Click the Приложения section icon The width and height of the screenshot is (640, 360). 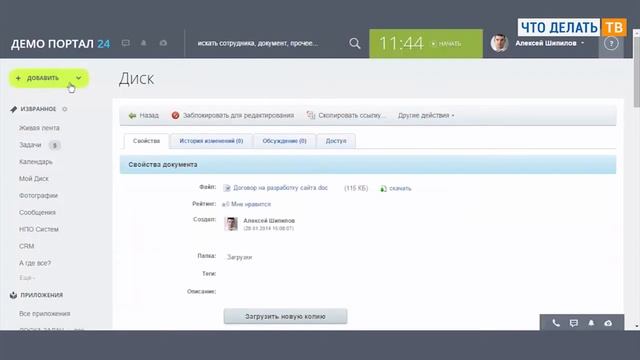point(13,295)
